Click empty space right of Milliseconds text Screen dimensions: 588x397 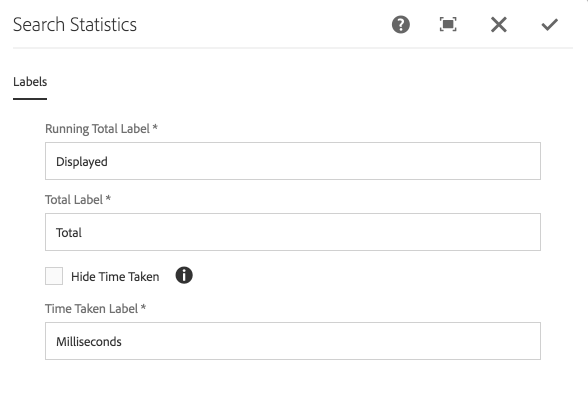[330, 341]
